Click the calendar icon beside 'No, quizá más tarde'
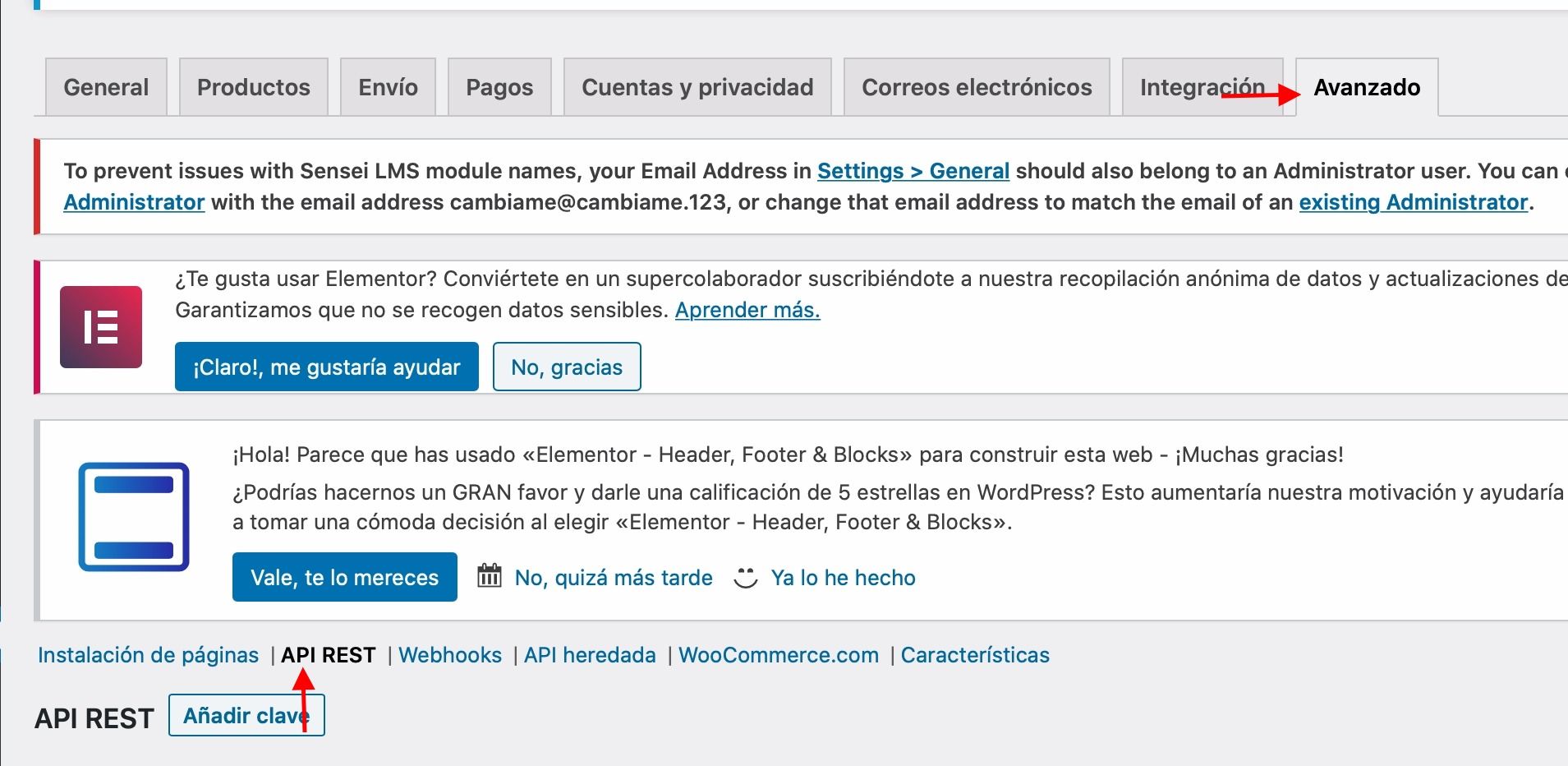Screen dimensions: 1568x766 (x=490, y=575)
